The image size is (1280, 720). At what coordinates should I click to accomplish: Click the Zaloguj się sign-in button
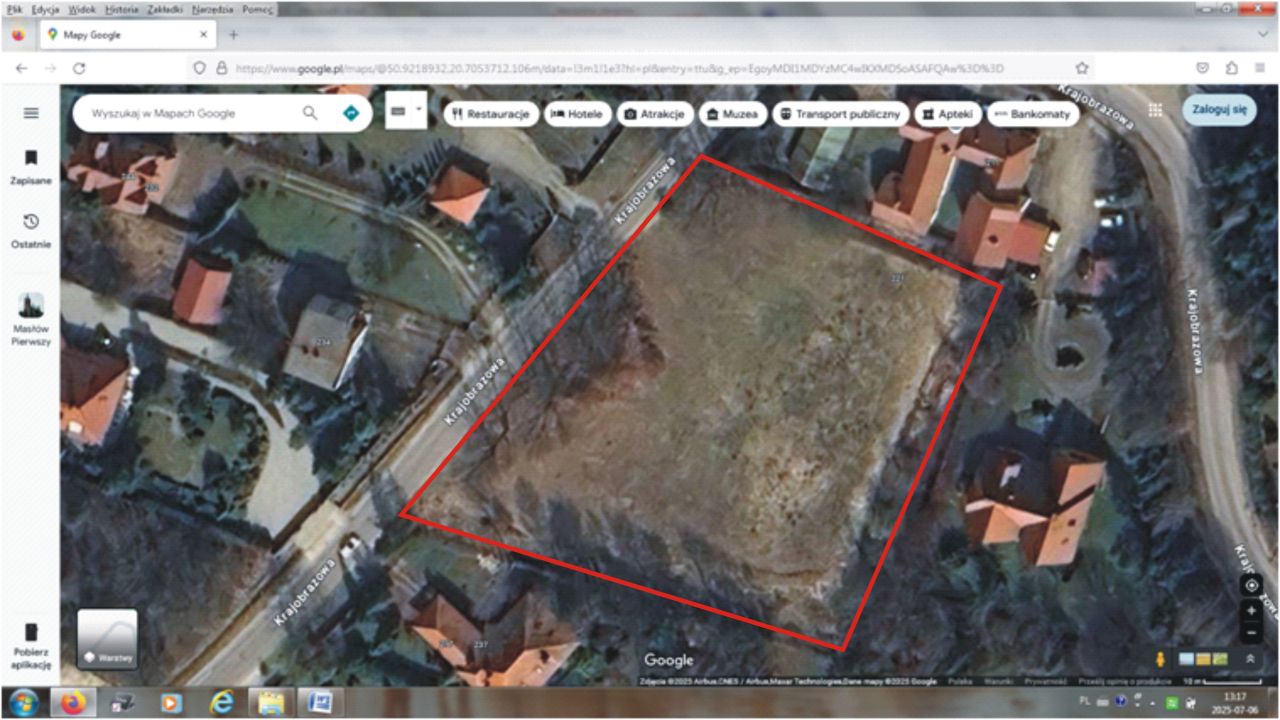(x=1219, y=110)
